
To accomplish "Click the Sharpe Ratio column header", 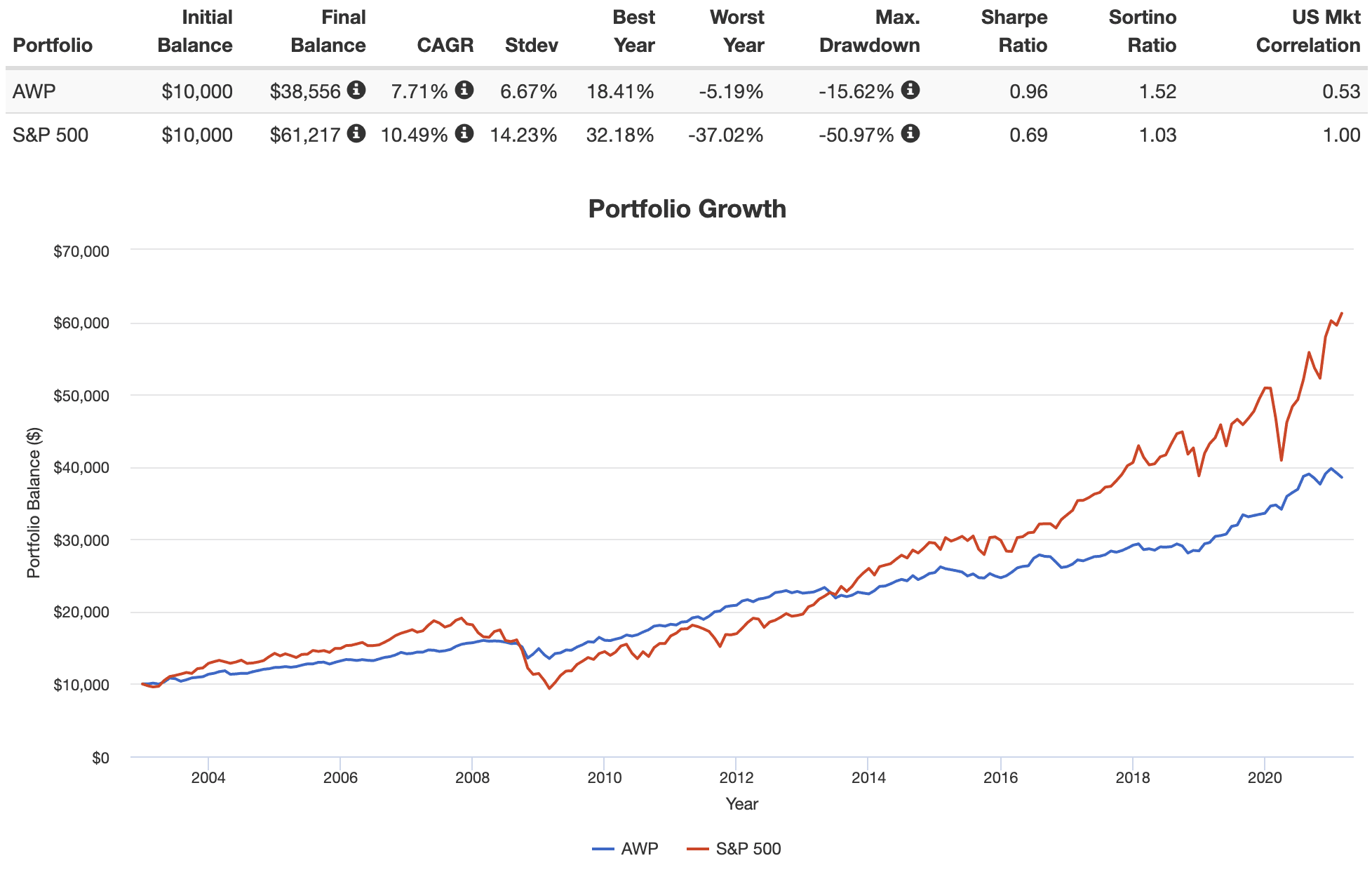I will click(x=1014, y=32).
